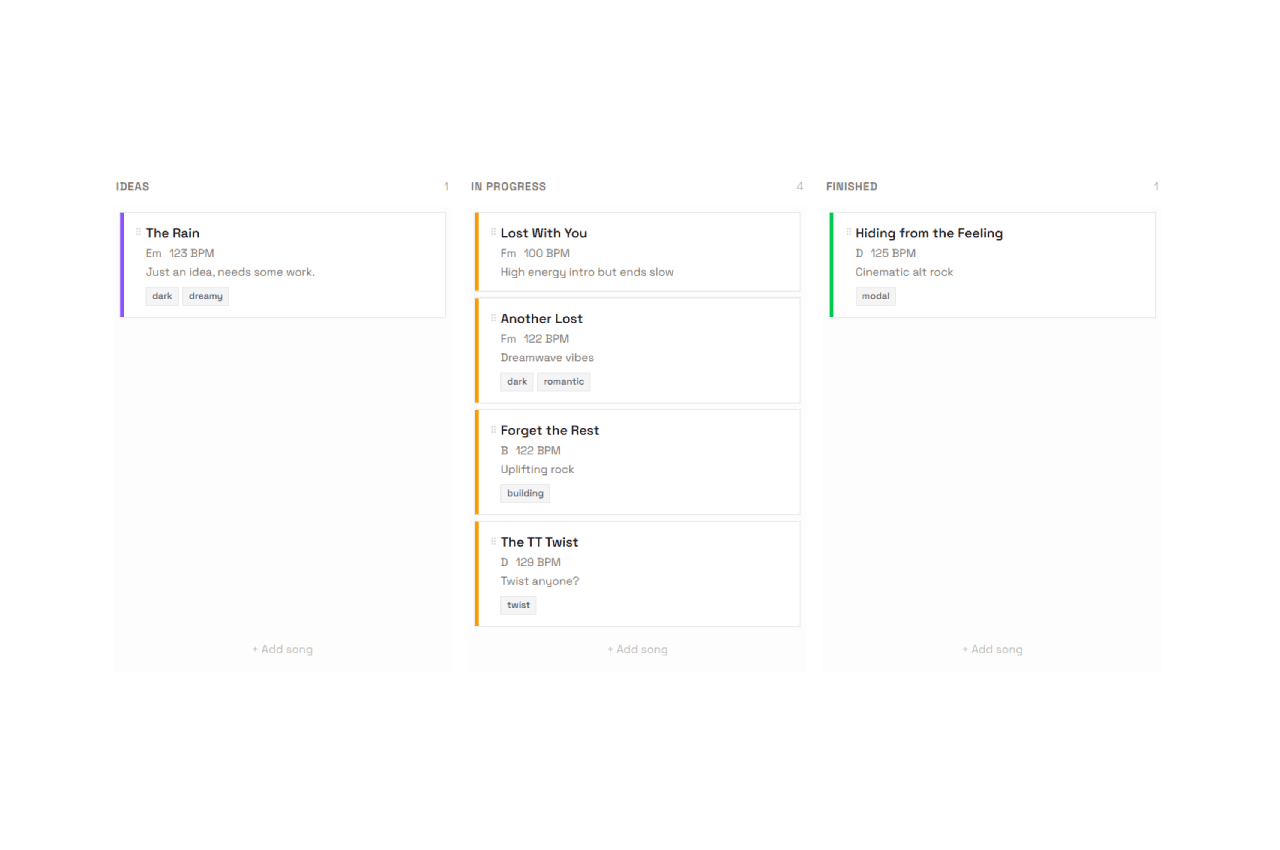Click the '100 BPM' tempo on Lost With You
Screen dimensions: 1280x850
(547, 253)
